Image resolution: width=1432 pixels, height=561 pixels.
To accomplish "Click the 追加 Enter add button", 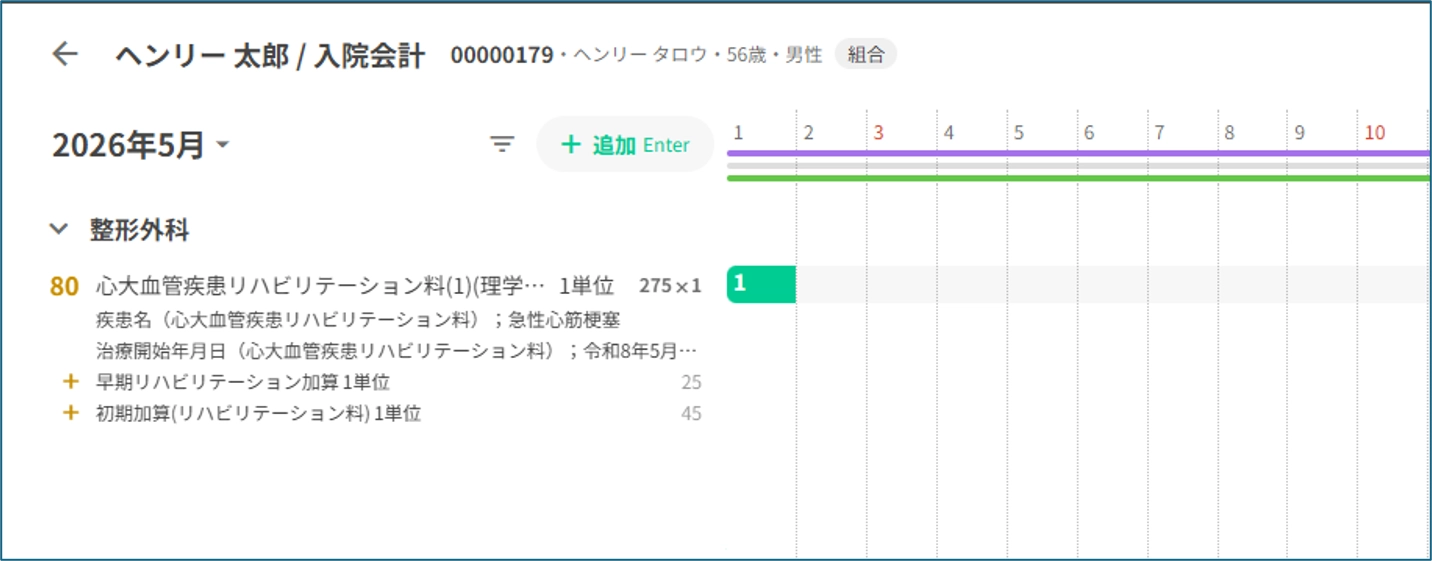I will (x=625, y=145).
